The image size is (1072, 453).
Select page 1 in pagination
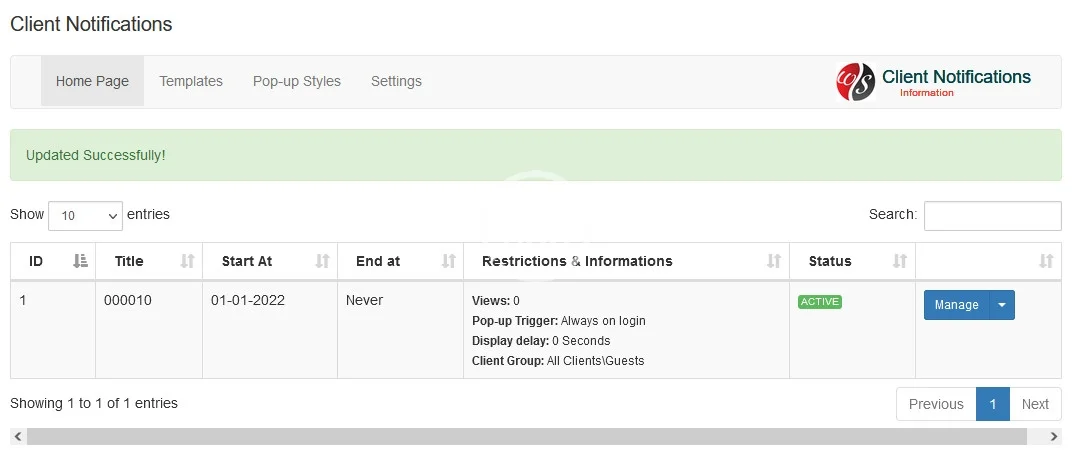993,404
